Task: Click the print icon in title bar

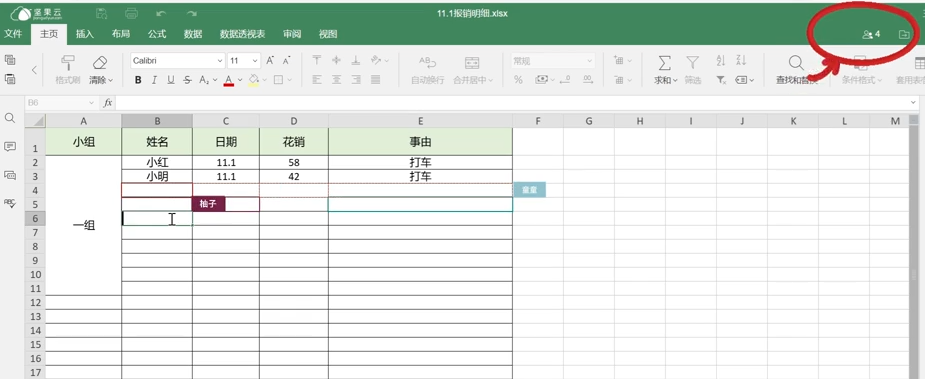Action: point(131,13)
